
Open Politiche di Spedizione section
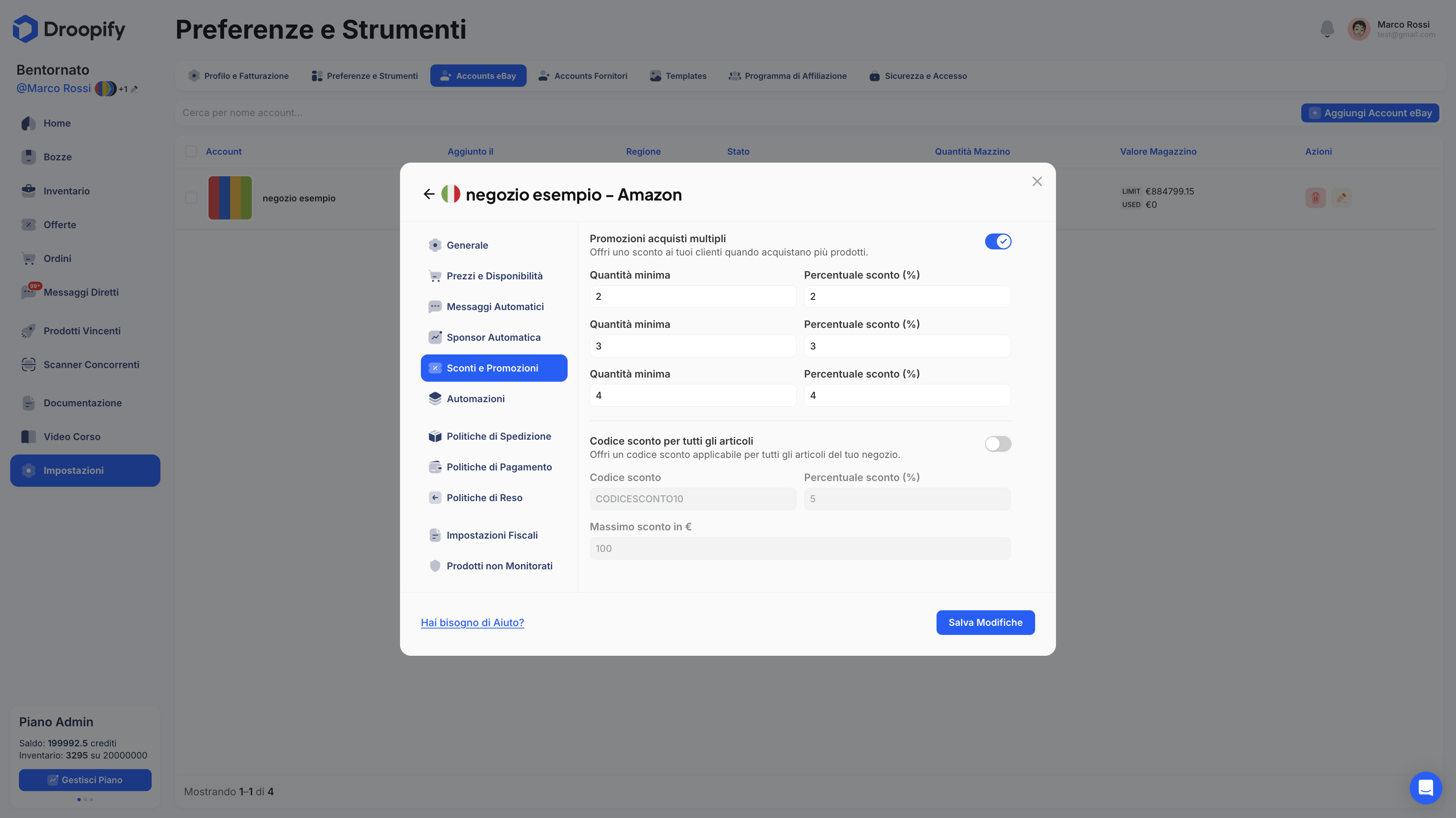(498, 437)
